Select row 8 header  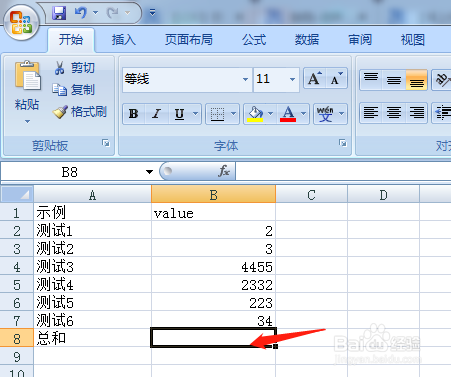tap(17, 338)
